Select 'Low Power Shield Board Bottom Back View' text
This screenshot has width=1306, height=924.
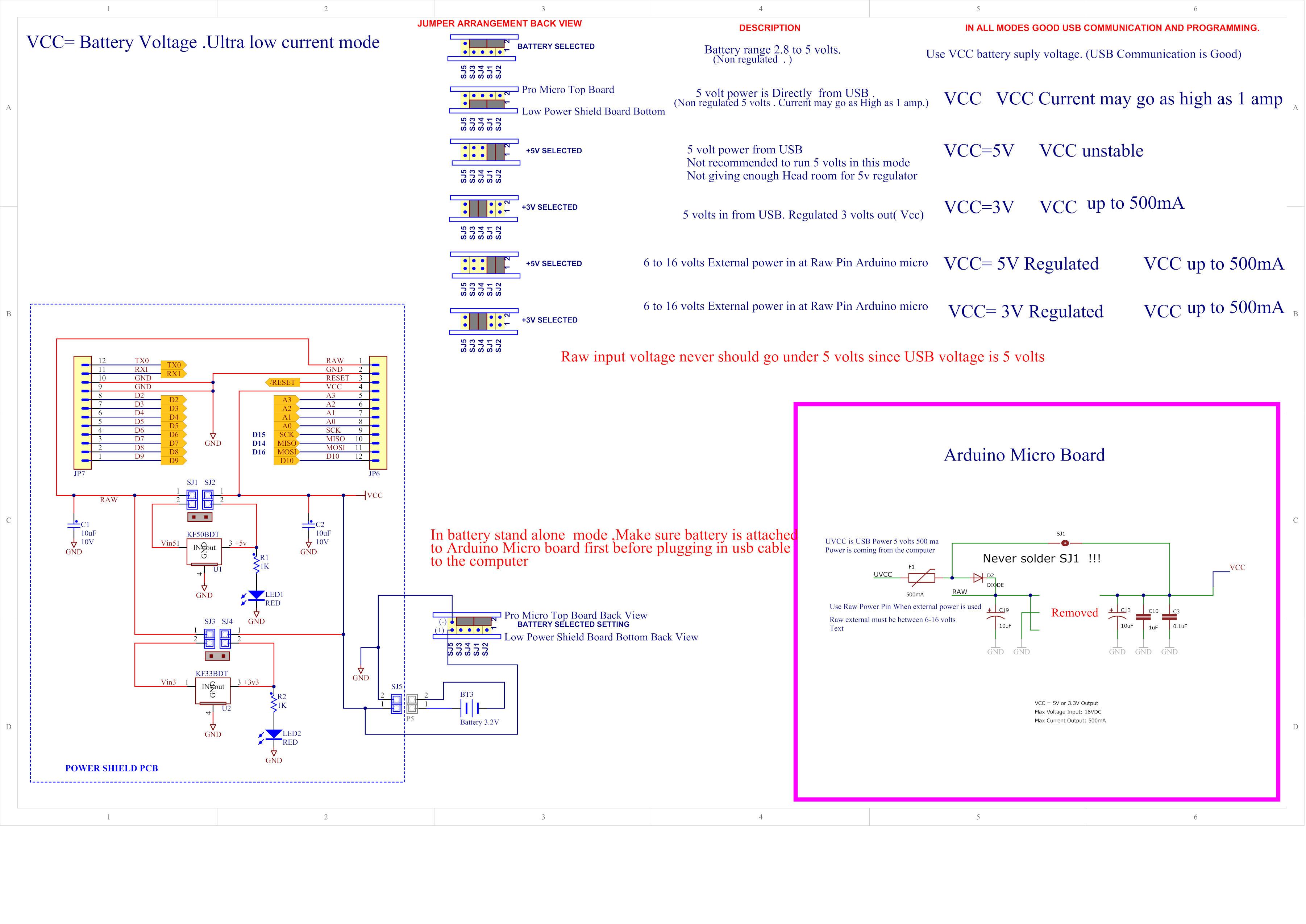click(601, 637)
